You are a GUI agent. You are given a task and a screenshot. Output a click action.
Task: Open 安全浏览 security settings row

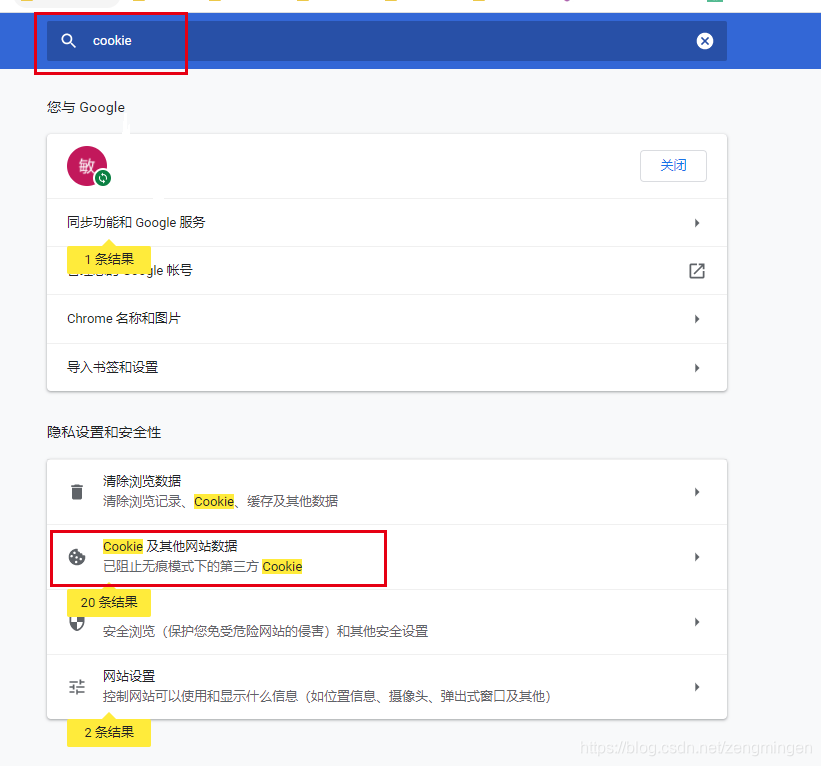(387, 622)
